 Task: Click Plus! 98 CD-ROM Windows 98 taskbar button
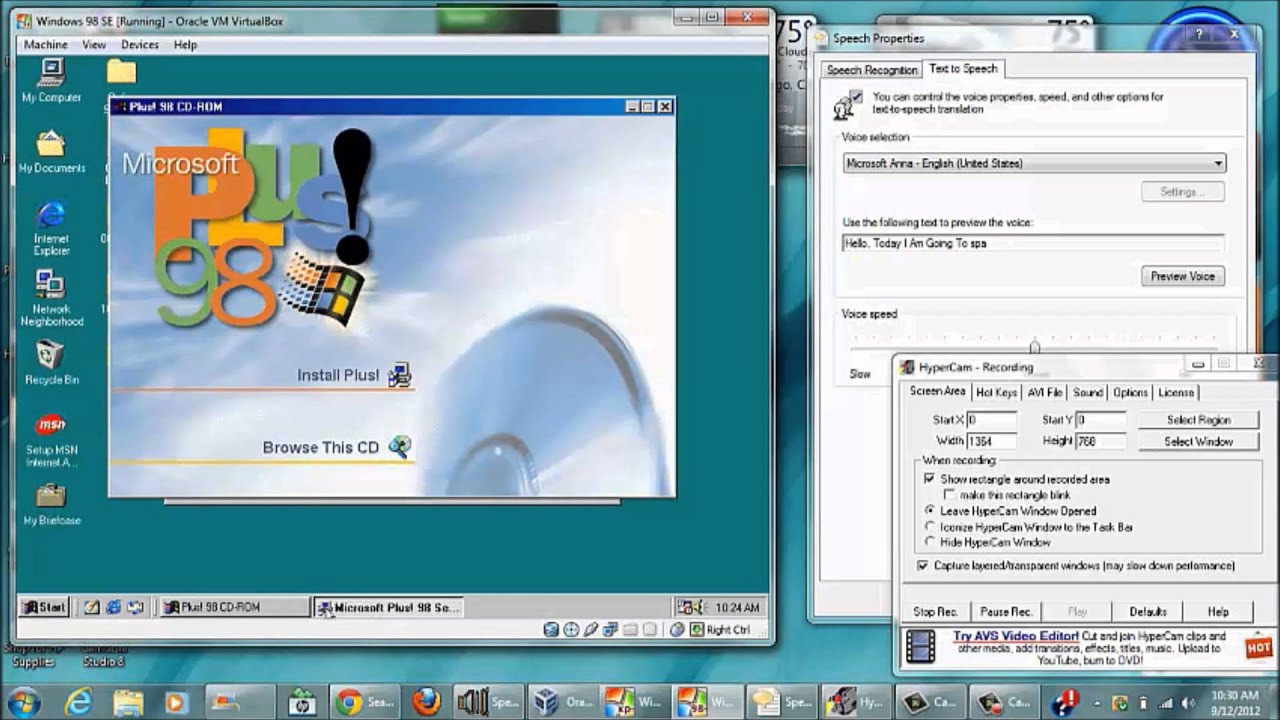[236, 607]
